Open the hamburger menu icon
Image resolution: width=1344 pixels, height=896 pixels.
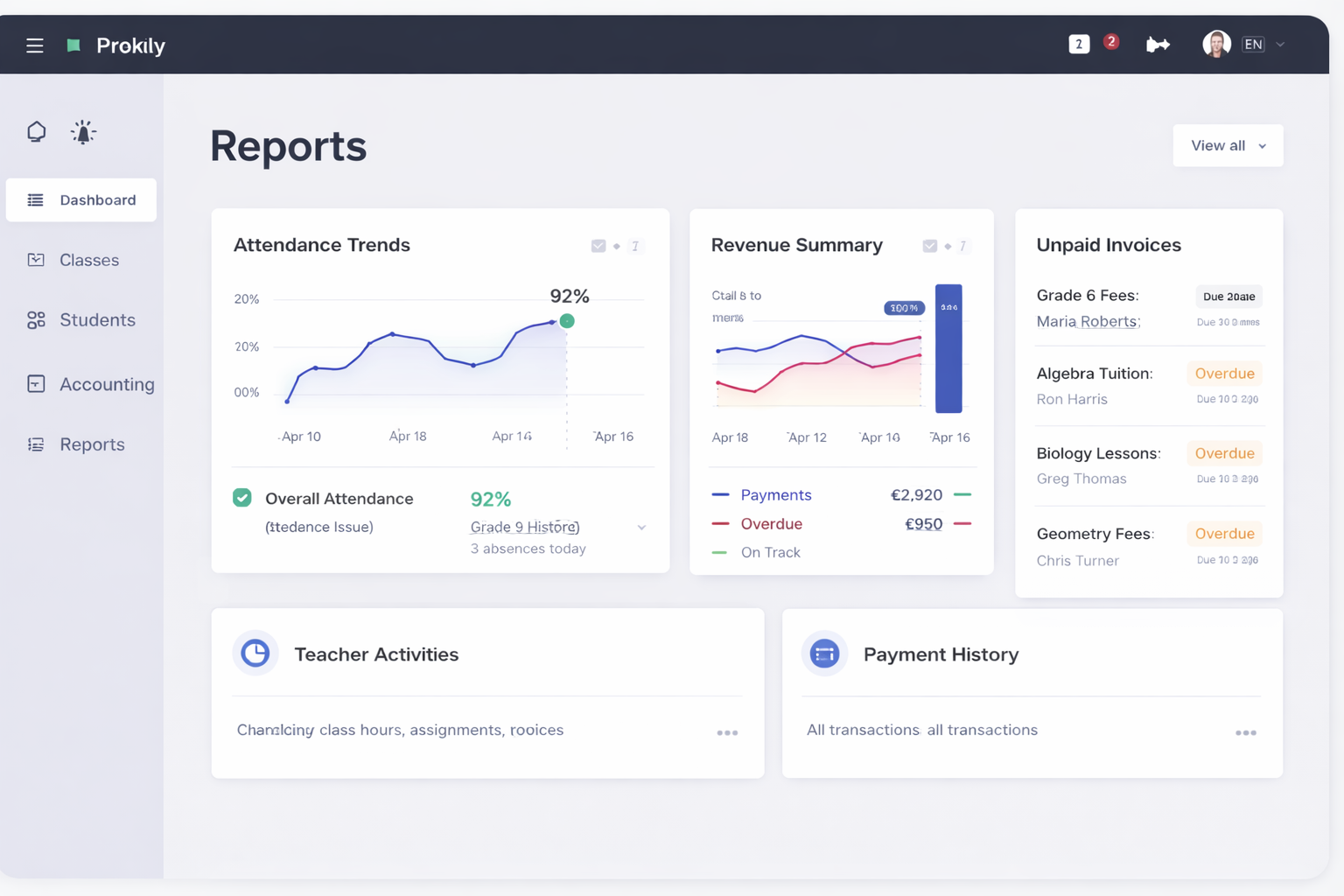tap(35, 45)
